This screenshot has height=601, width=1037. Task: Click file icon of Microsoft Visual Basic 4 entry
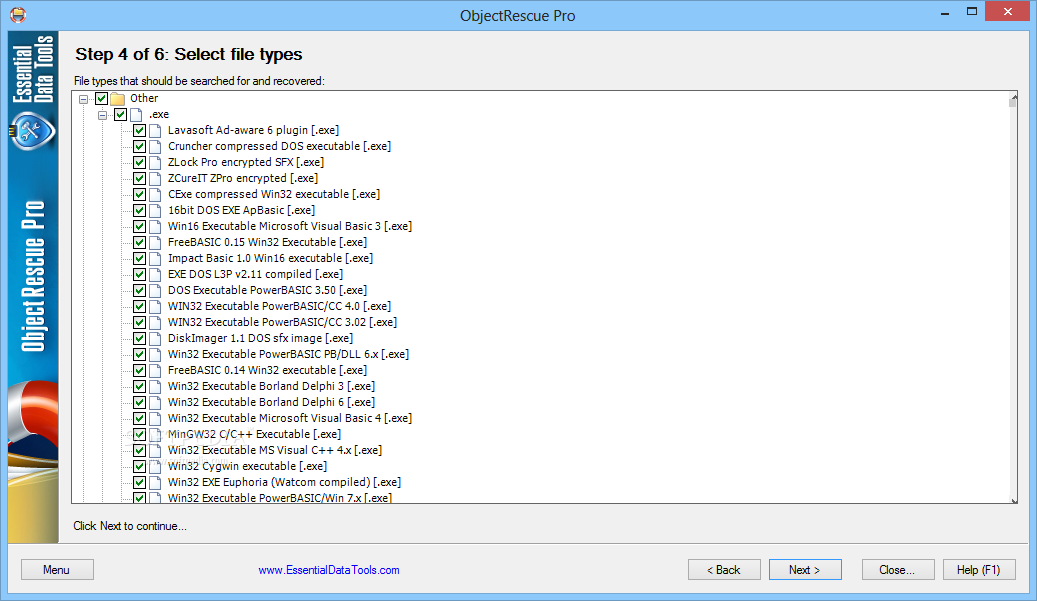pos(155,419)
